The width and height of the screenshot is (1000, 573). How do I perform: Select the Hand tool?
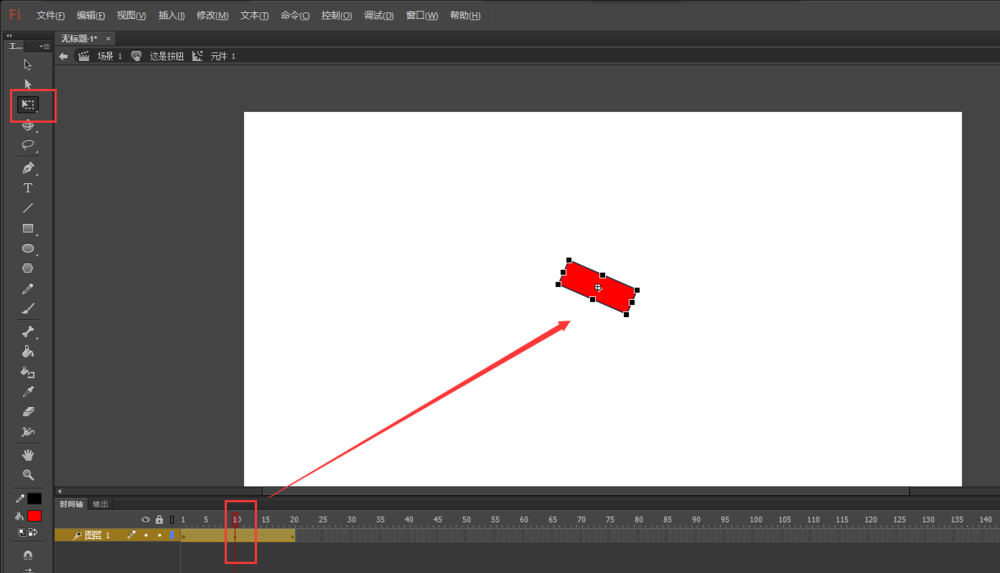click(27, 455)
